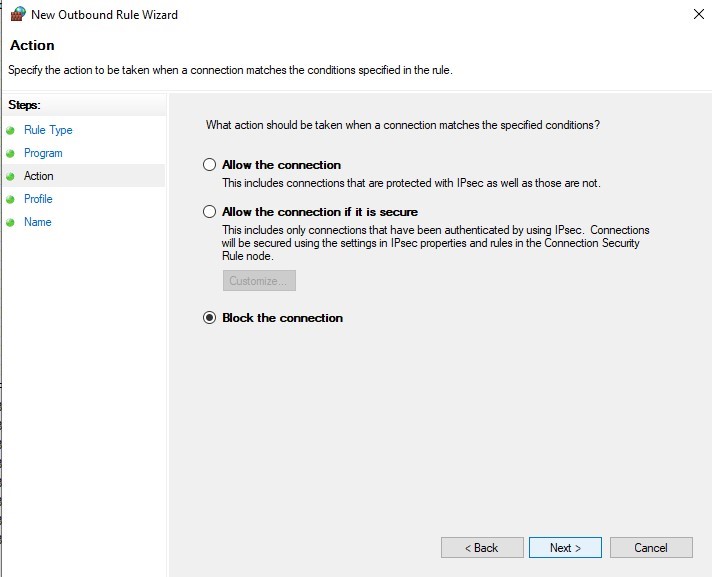Click green bullet beside Profile step
Image resolution: width=712 pixels, height=577 pixels.
pyautogui.click(x=10, y=199)
